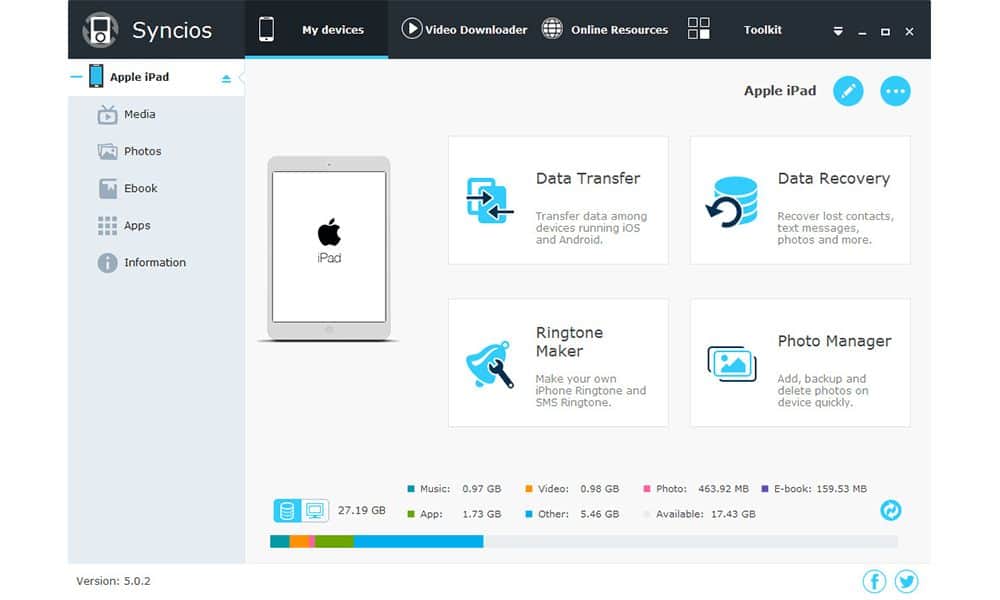Open the Data Recovery card
This screenshot has height=600, width=1000.
pos(800,200)
